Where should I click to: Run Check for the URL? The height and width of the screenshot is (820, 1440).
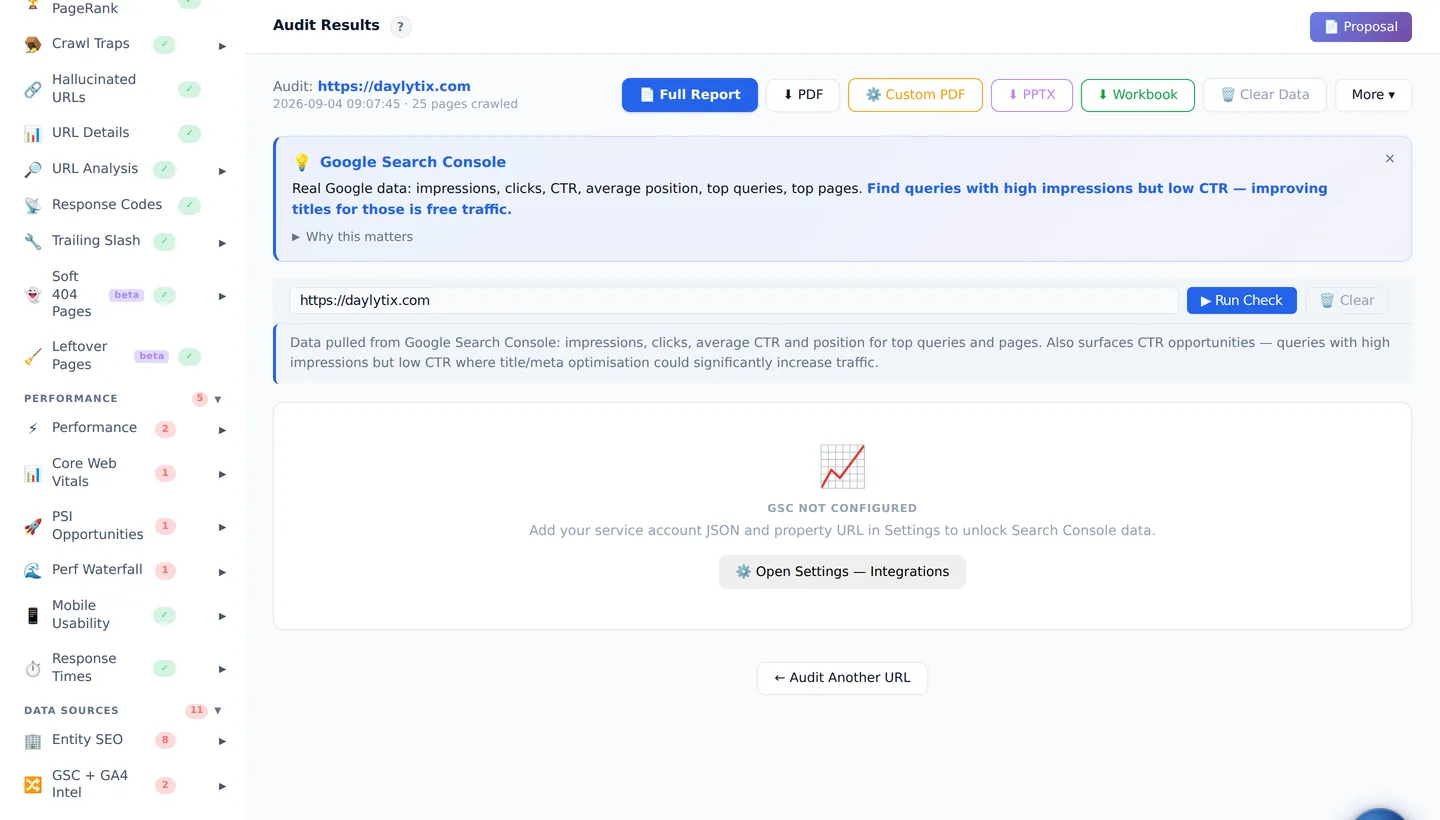[x=1242, y=301]
